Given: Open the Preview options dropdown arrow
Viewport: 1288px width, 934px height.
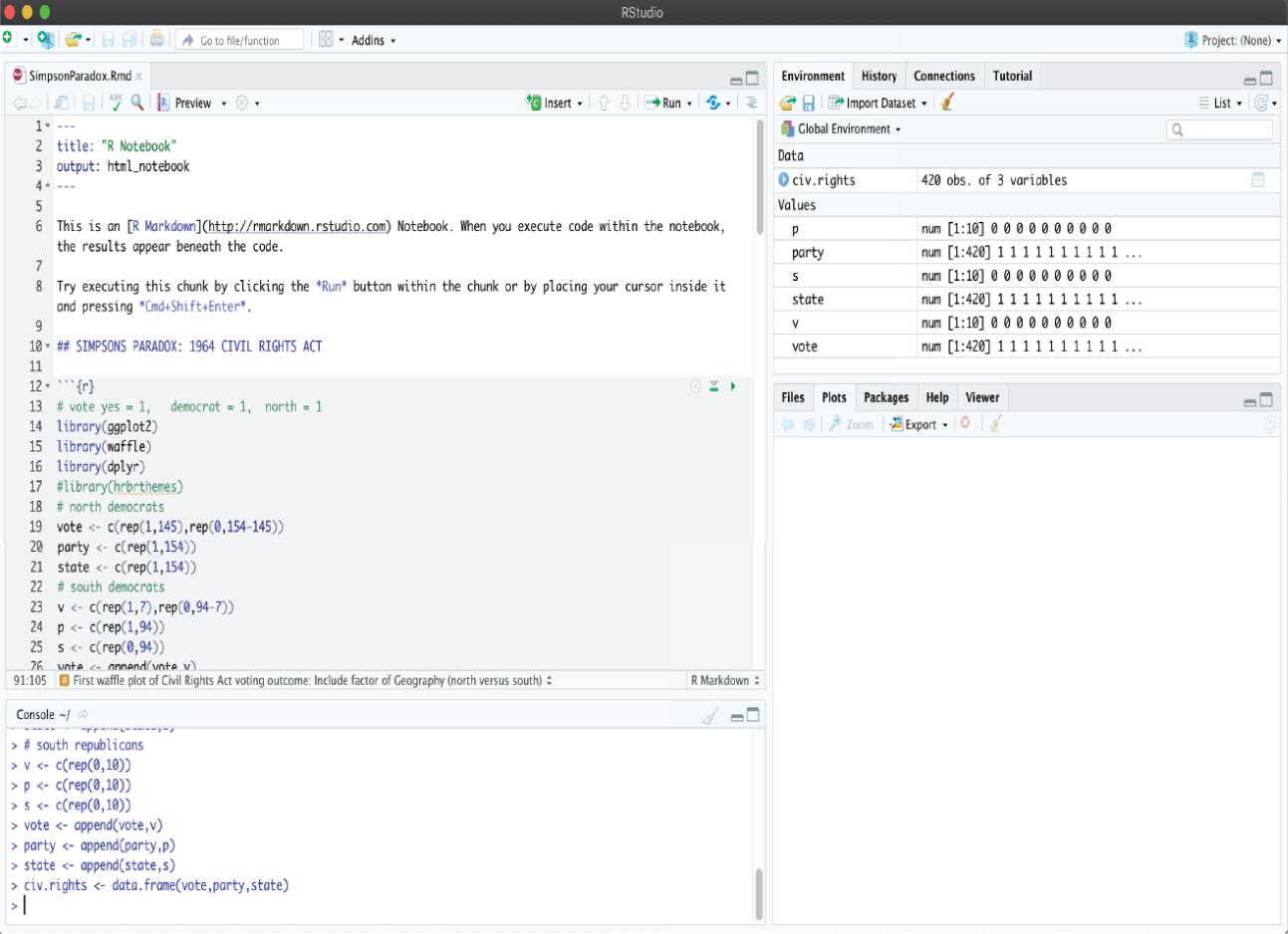Looking at the screenshot, I should (224, 104).
